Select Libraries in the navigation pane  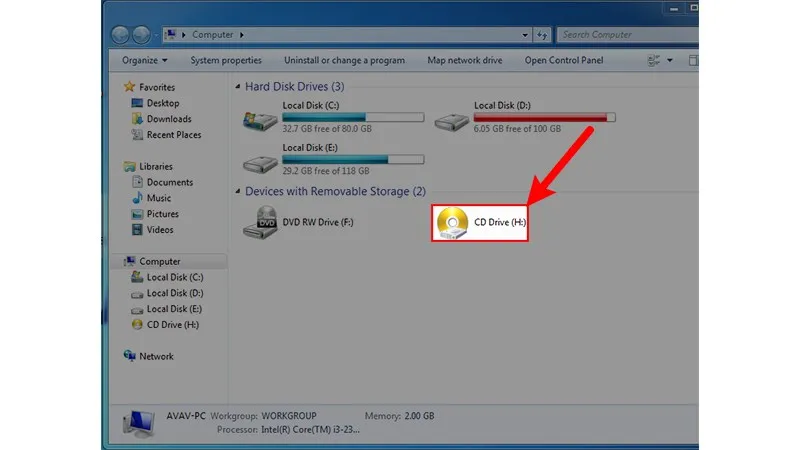coord(156,166)
